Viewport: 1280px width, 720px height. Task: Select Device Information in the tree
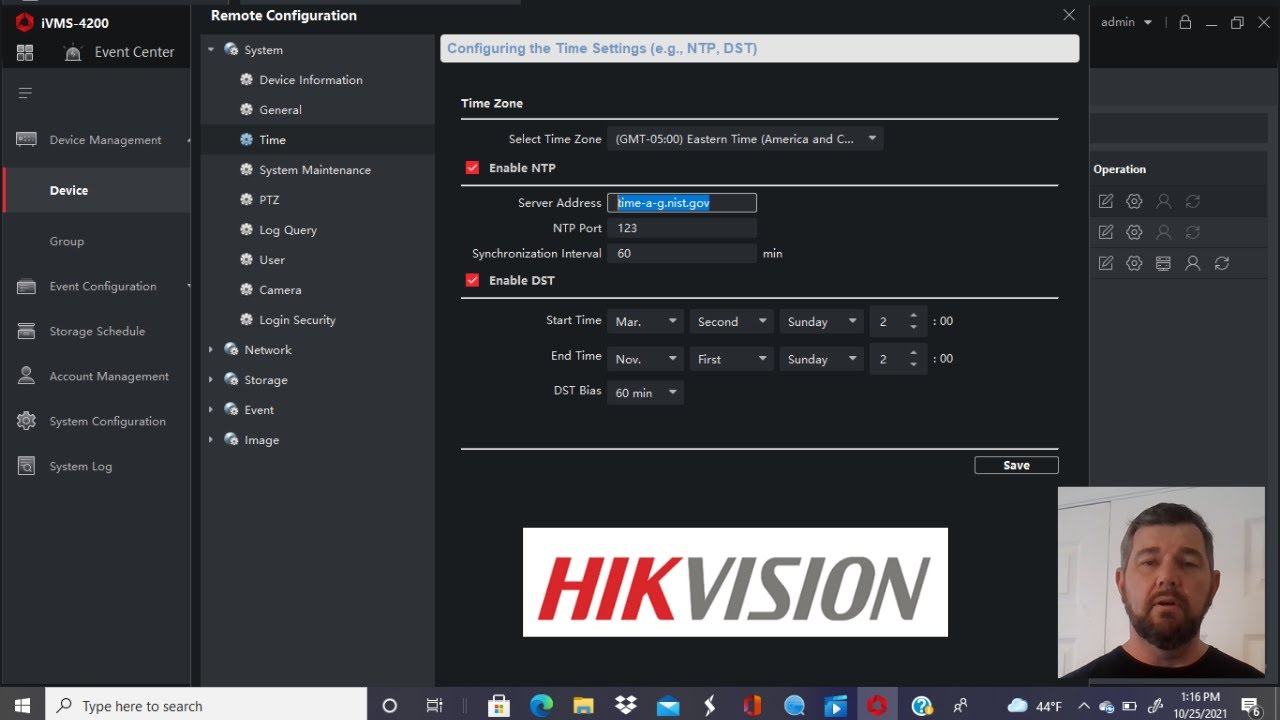[311, 80]
